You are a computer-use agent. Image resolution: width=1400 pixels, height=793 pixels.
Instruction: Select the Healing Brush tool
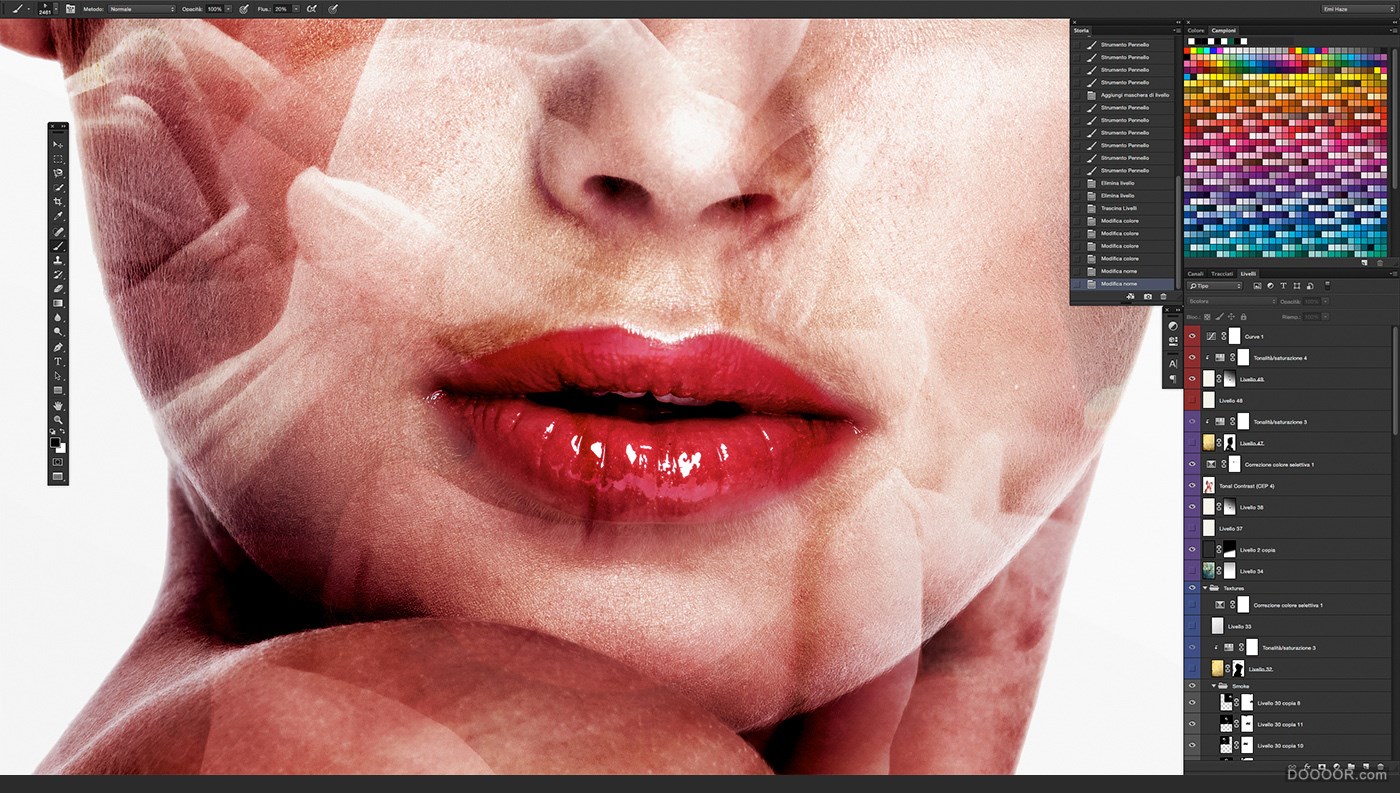[x=58, y=231]
